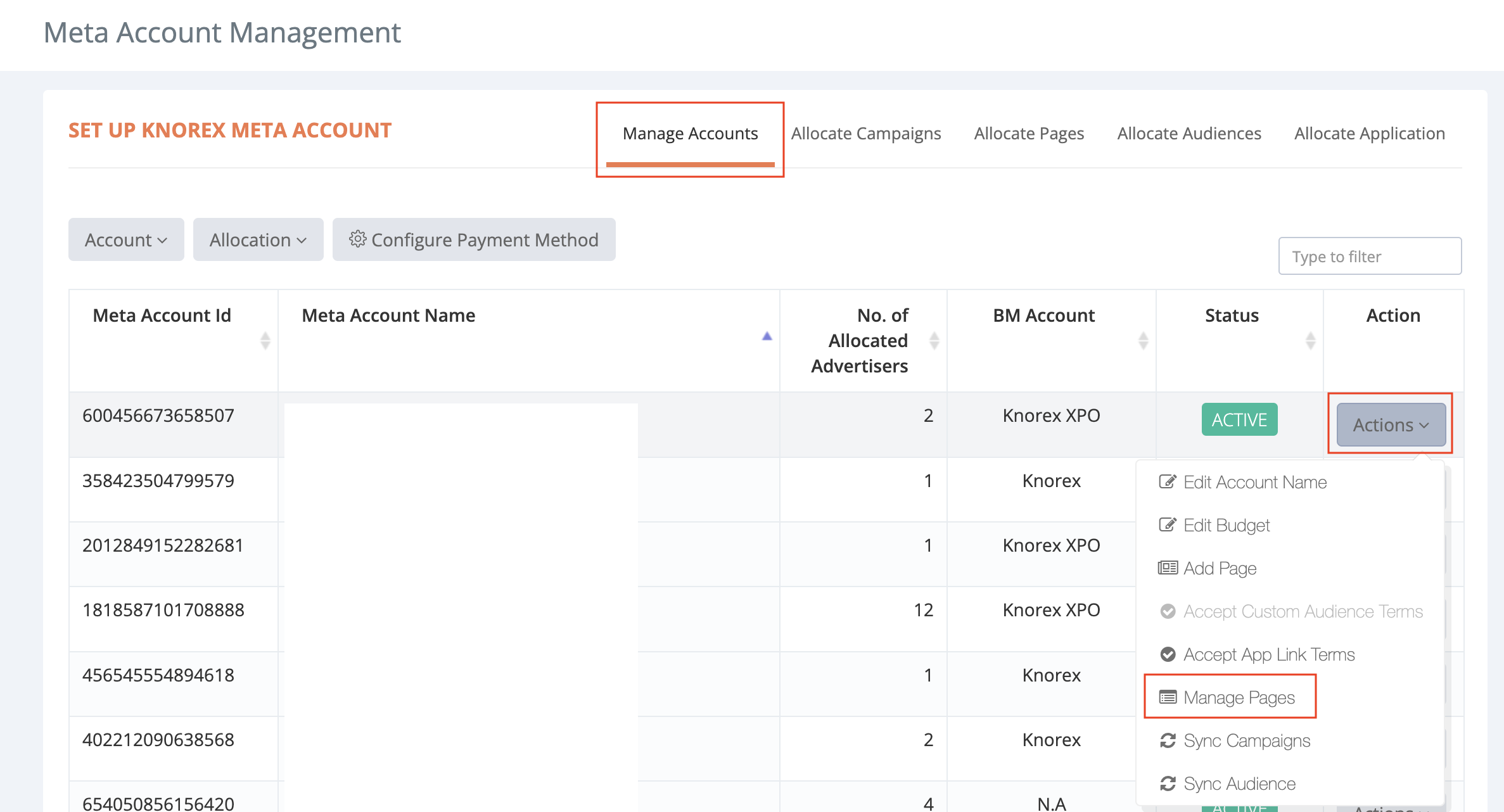Open the Actions dropdown for account 600456673658507
Screen dimensions: 1504x812
(1389, 424)
